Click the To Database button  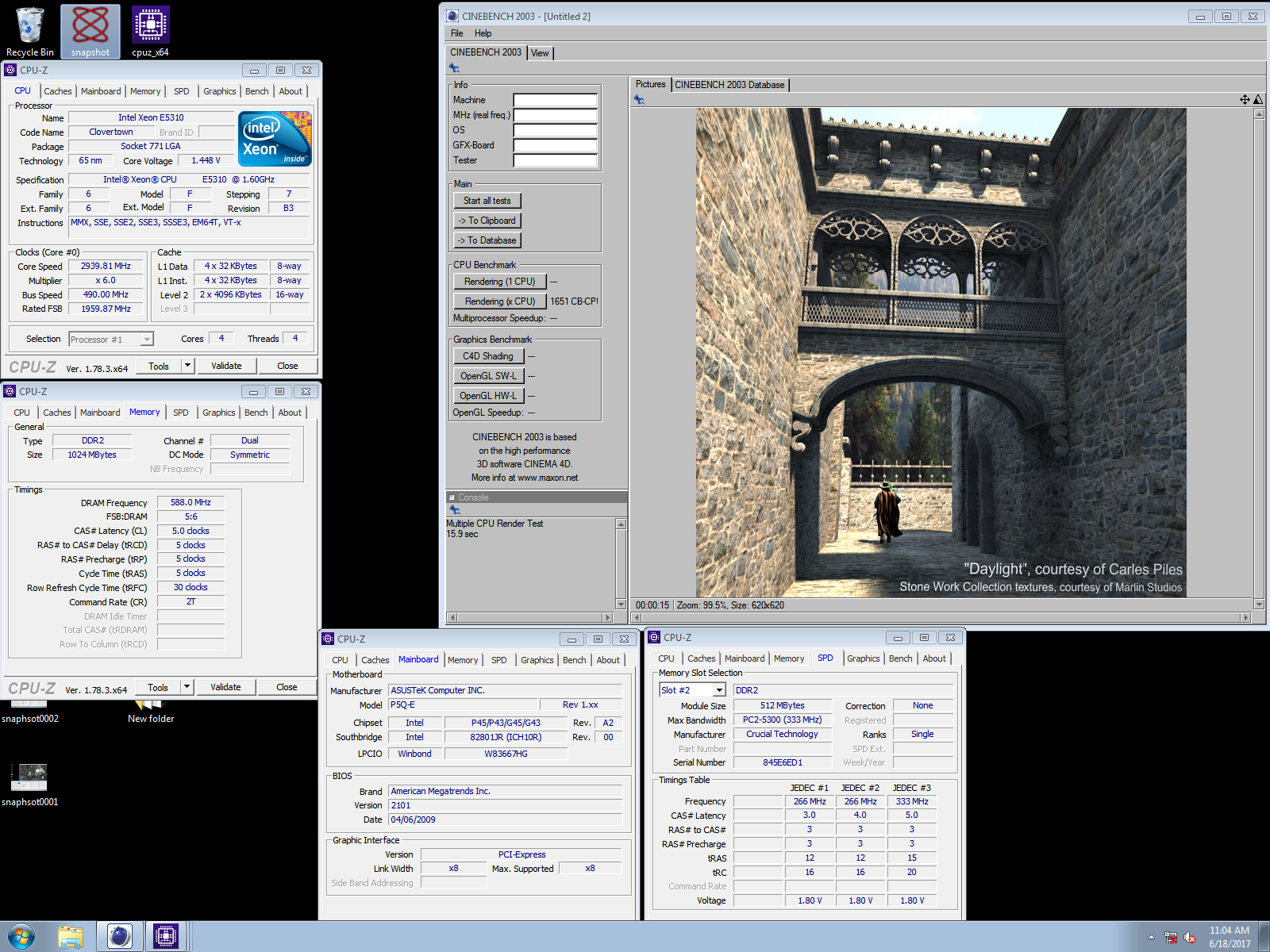pos(487,240)
